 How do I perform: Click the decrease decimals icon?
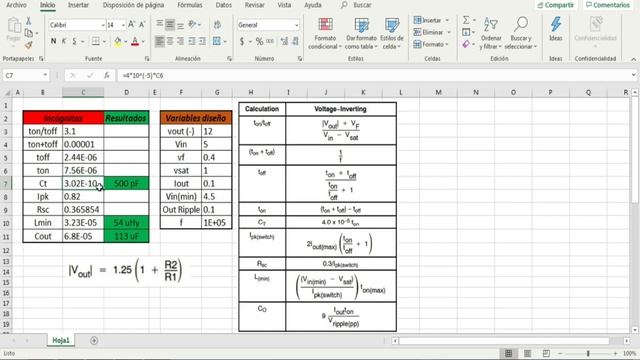[296, 41]
